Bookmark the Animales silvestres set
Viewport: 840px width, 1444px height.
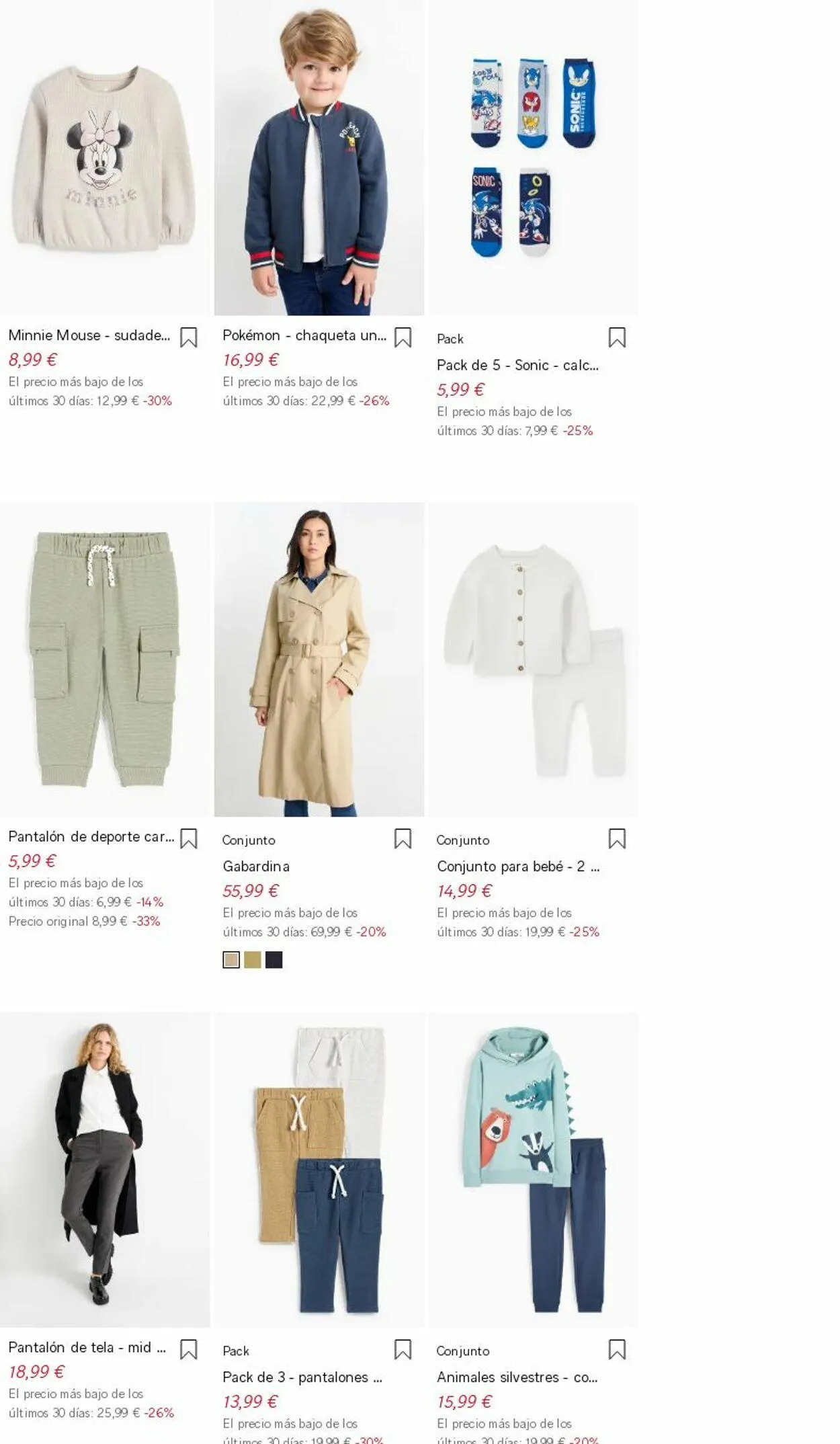(617, 1350)
